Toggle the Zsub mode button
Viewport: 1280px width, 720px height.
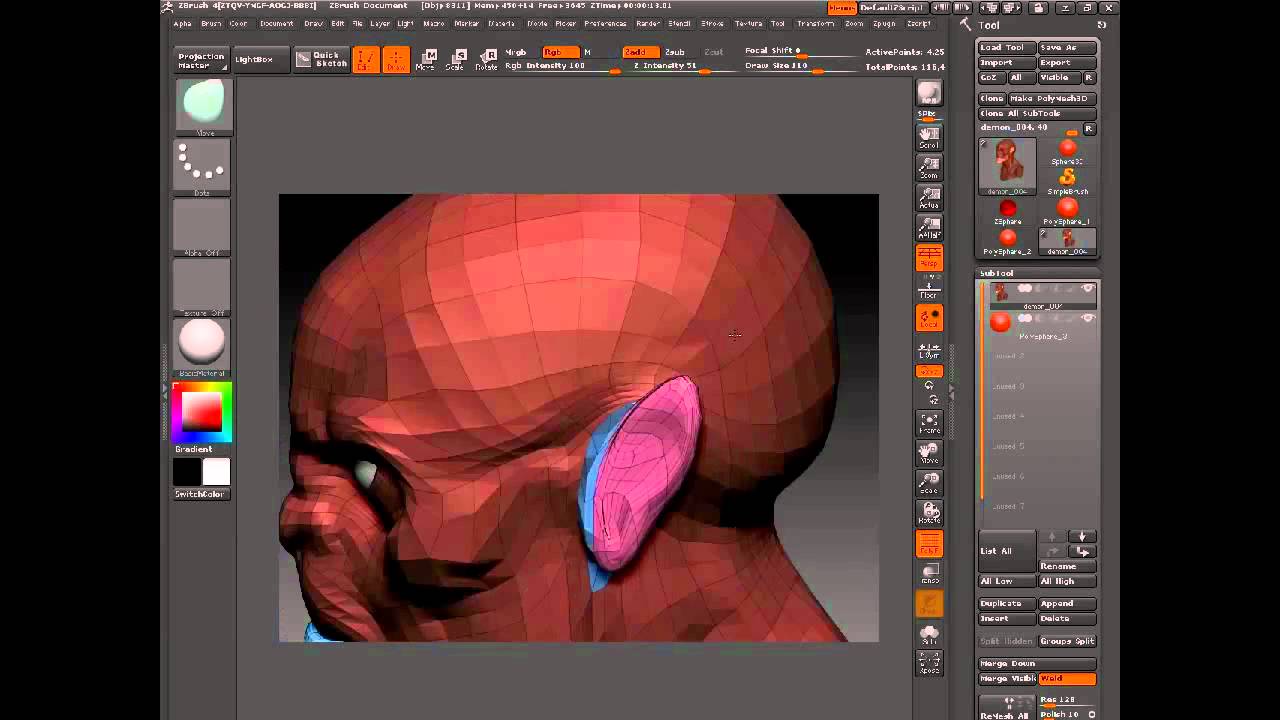[x=676, y=52]
